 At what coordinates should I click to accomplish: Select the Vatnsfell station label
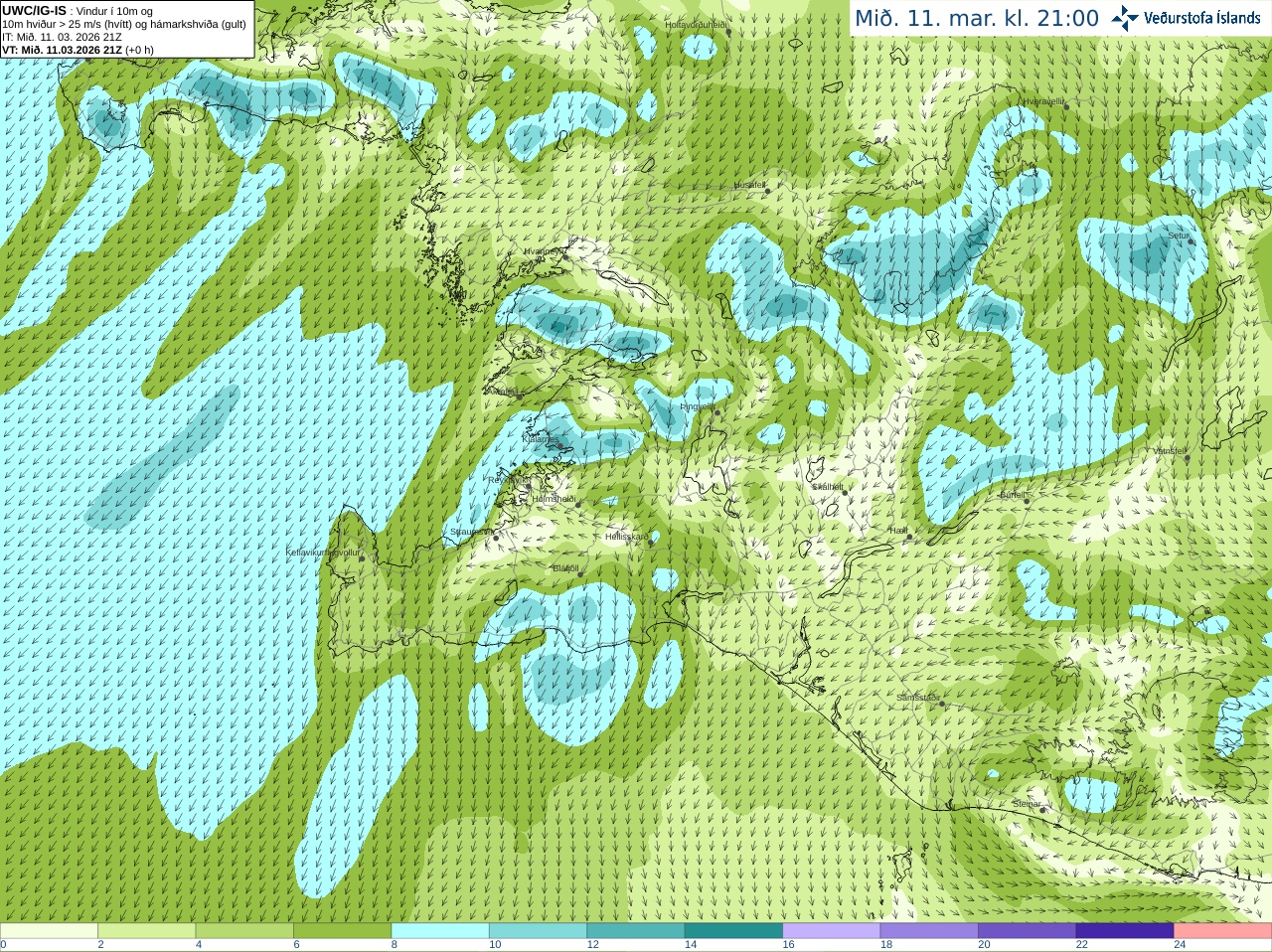1170,451
